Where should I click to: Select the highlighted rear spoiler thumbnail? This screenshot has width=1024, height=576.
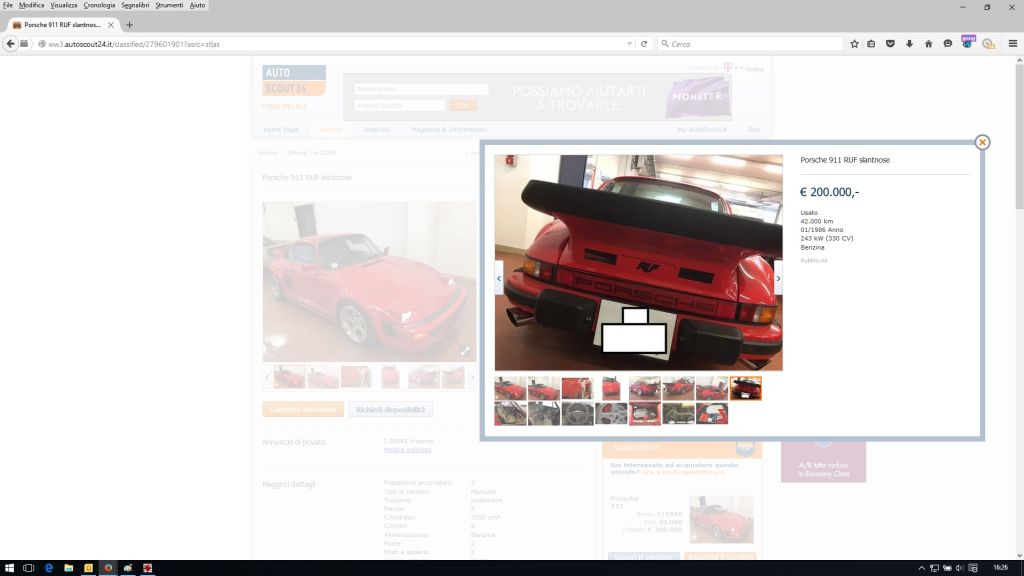click(745, 388)
